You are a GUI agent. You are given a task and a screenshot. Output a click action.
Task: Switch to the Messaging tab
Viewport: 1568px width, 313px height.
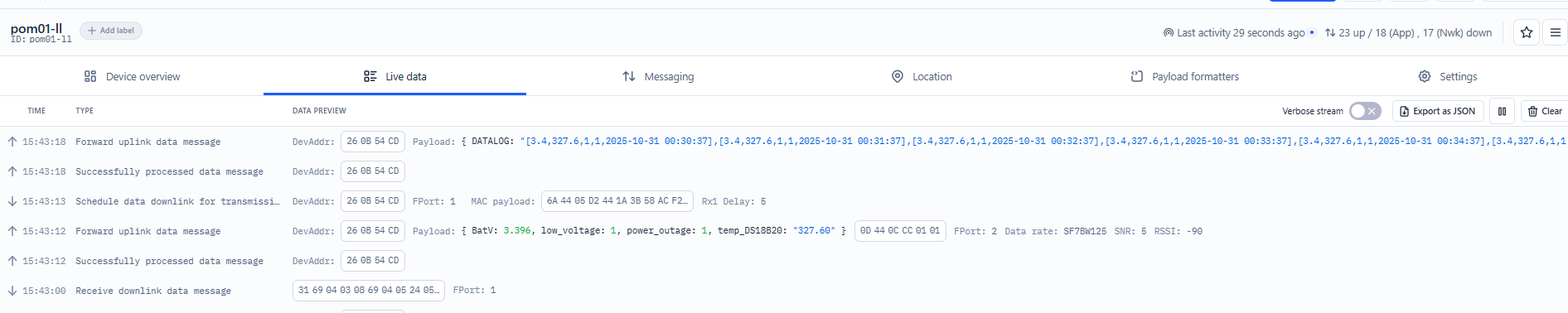tap(658, 76)
